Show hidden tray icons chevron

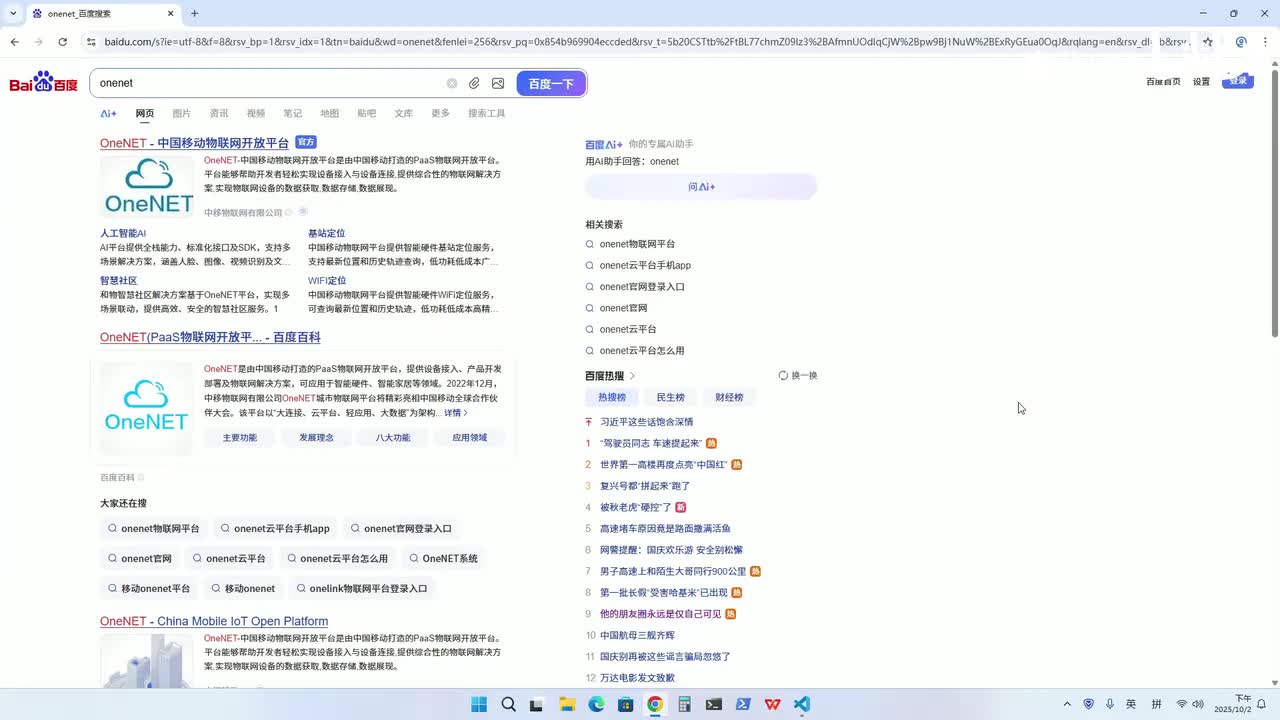coord(1067,704)
